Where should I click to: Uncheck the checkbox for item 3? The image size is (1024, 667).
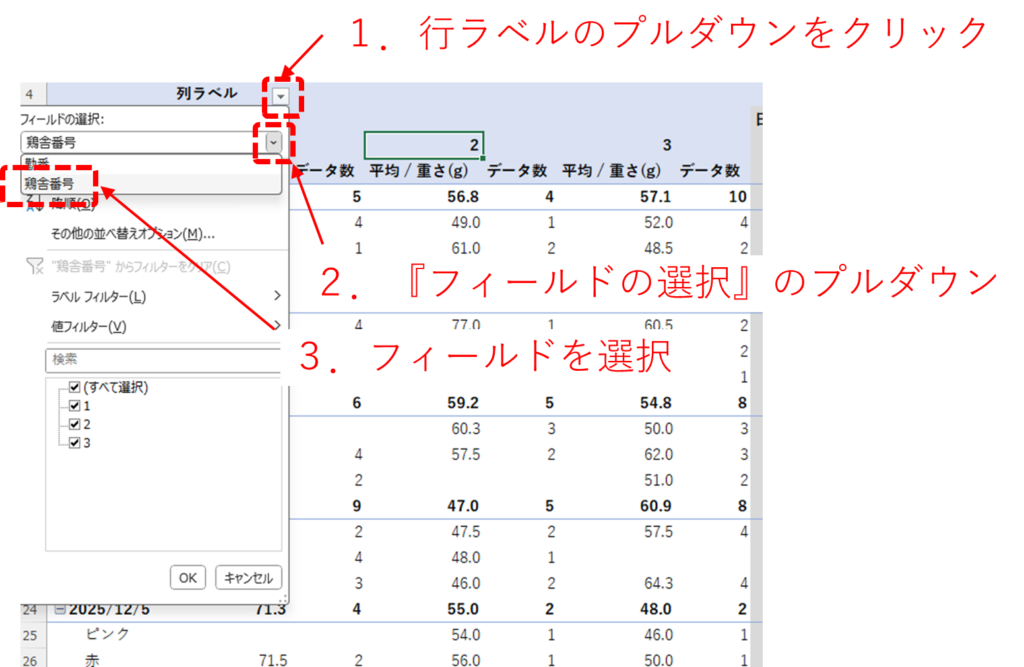point(74,442)
